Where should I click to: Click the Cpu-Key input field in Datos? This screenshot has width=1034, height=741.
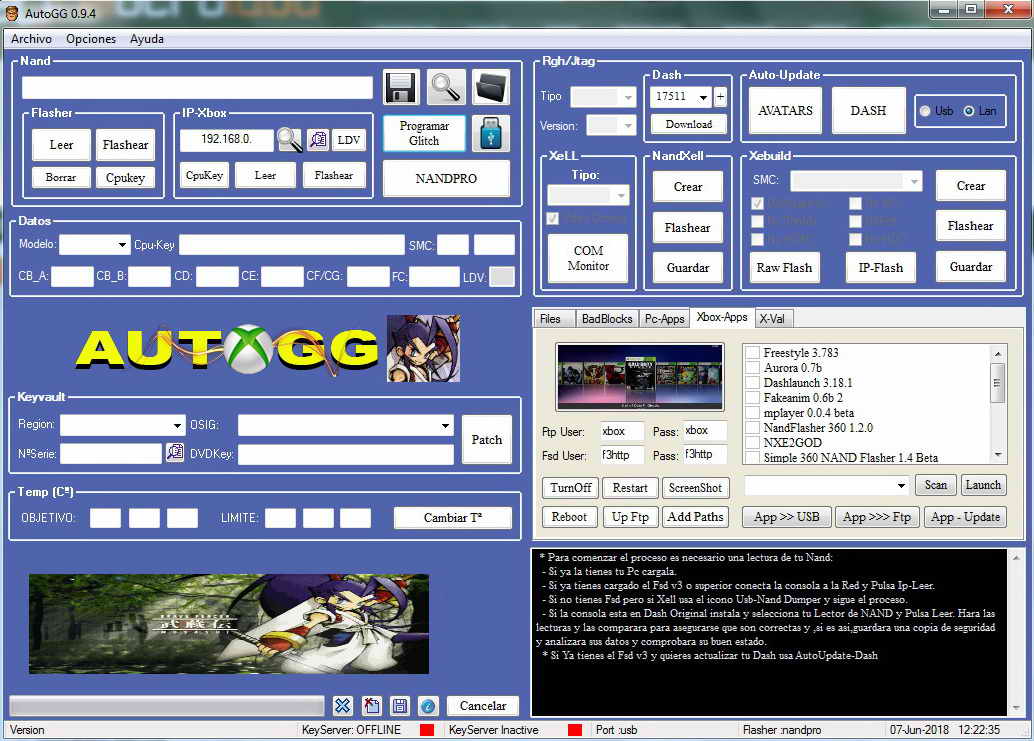click(x=291, y=245)
